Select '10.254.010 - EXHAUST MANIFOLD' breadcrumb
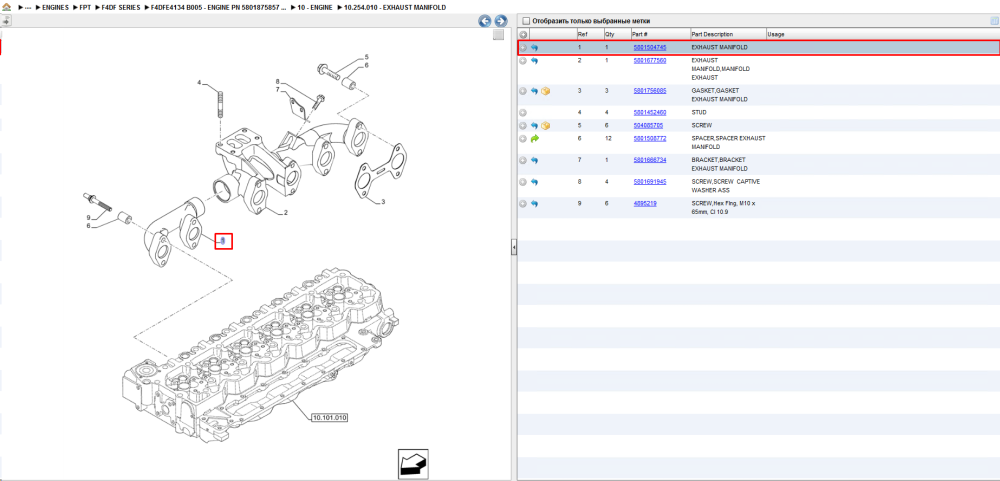 click(395, 8)
